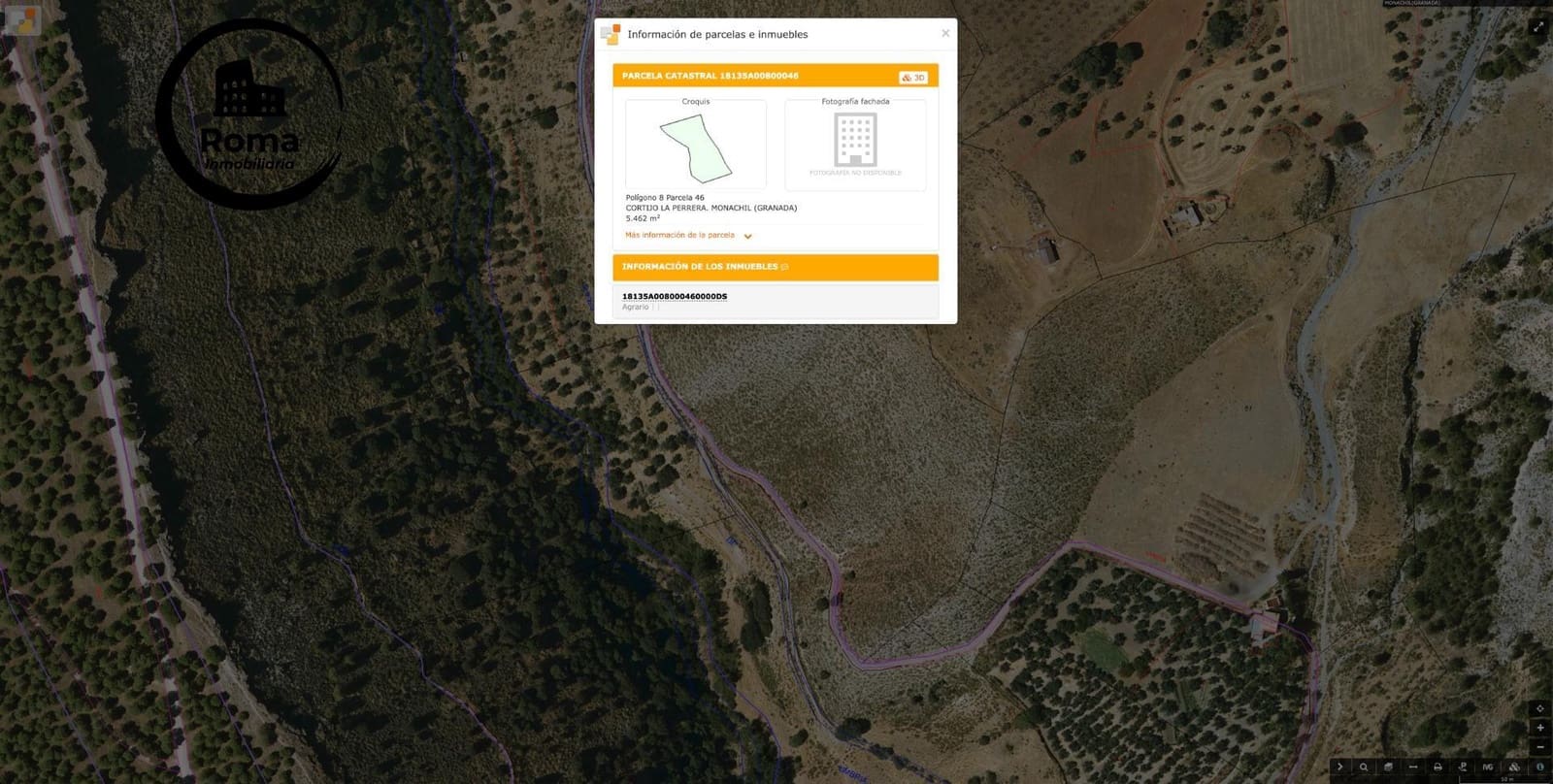Click the Fotografía fachada placeholder image
Viewport: 1553px width, 784px height.
coord(855,144)
